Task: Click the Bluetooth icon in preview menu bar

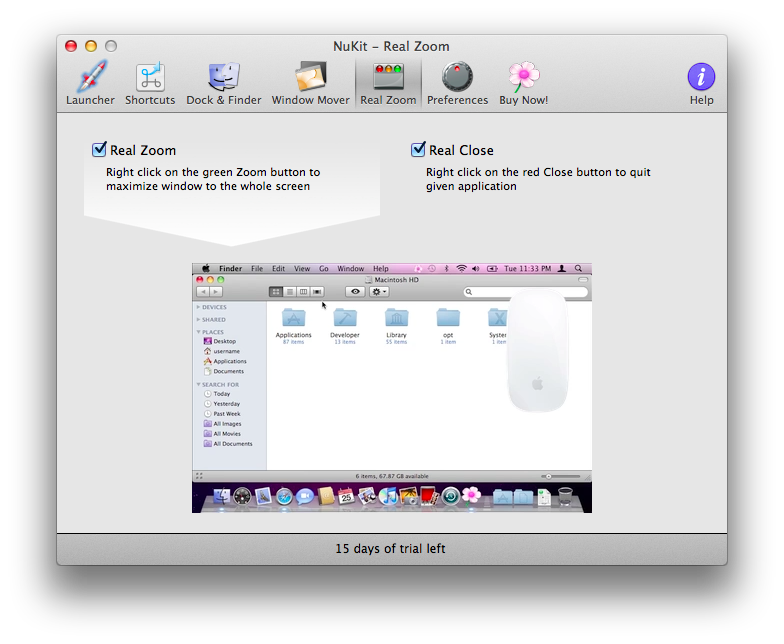Action: 446,268
